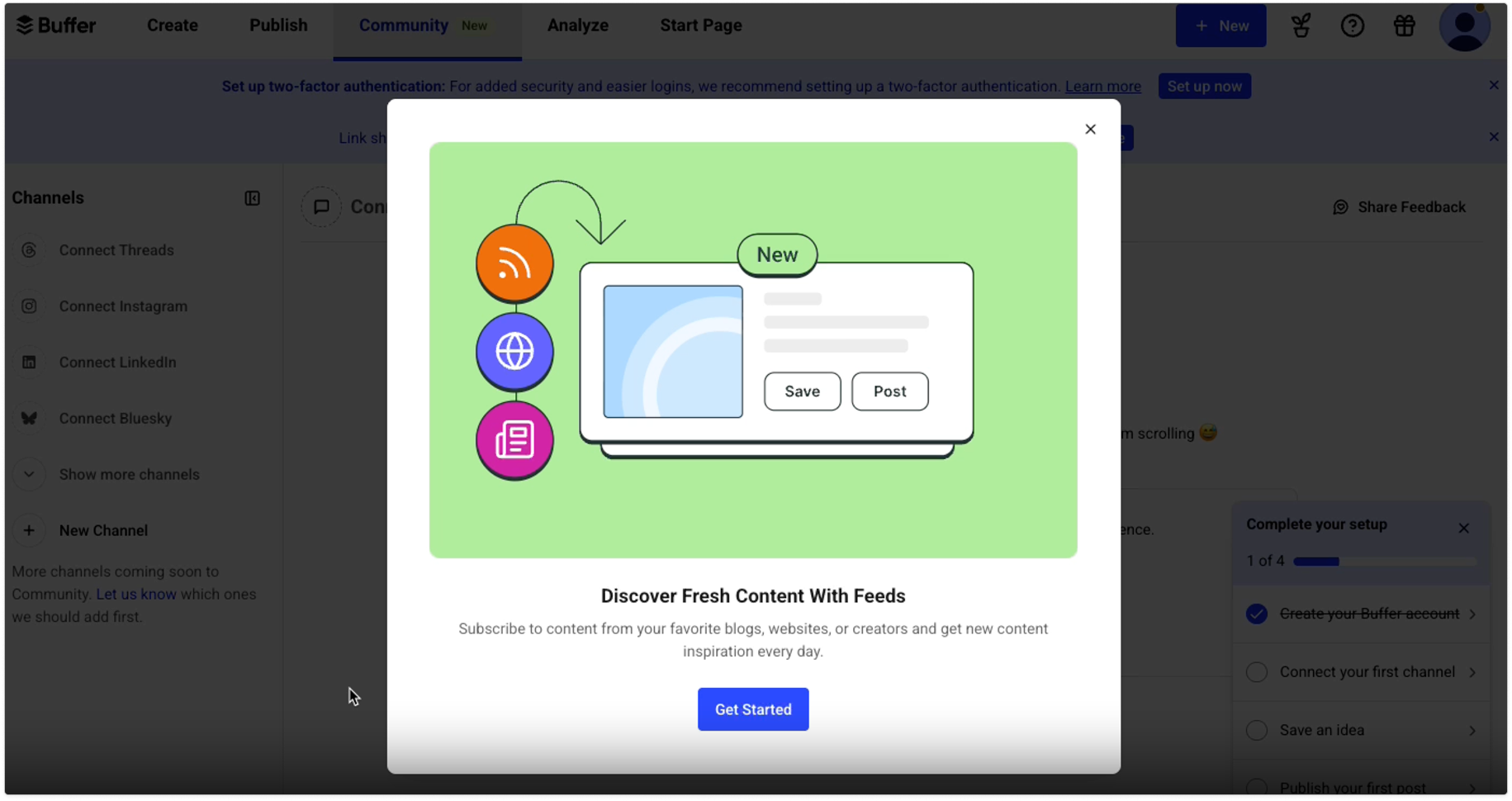
Task: Open the Publish tab
Action: coord(278,26)
